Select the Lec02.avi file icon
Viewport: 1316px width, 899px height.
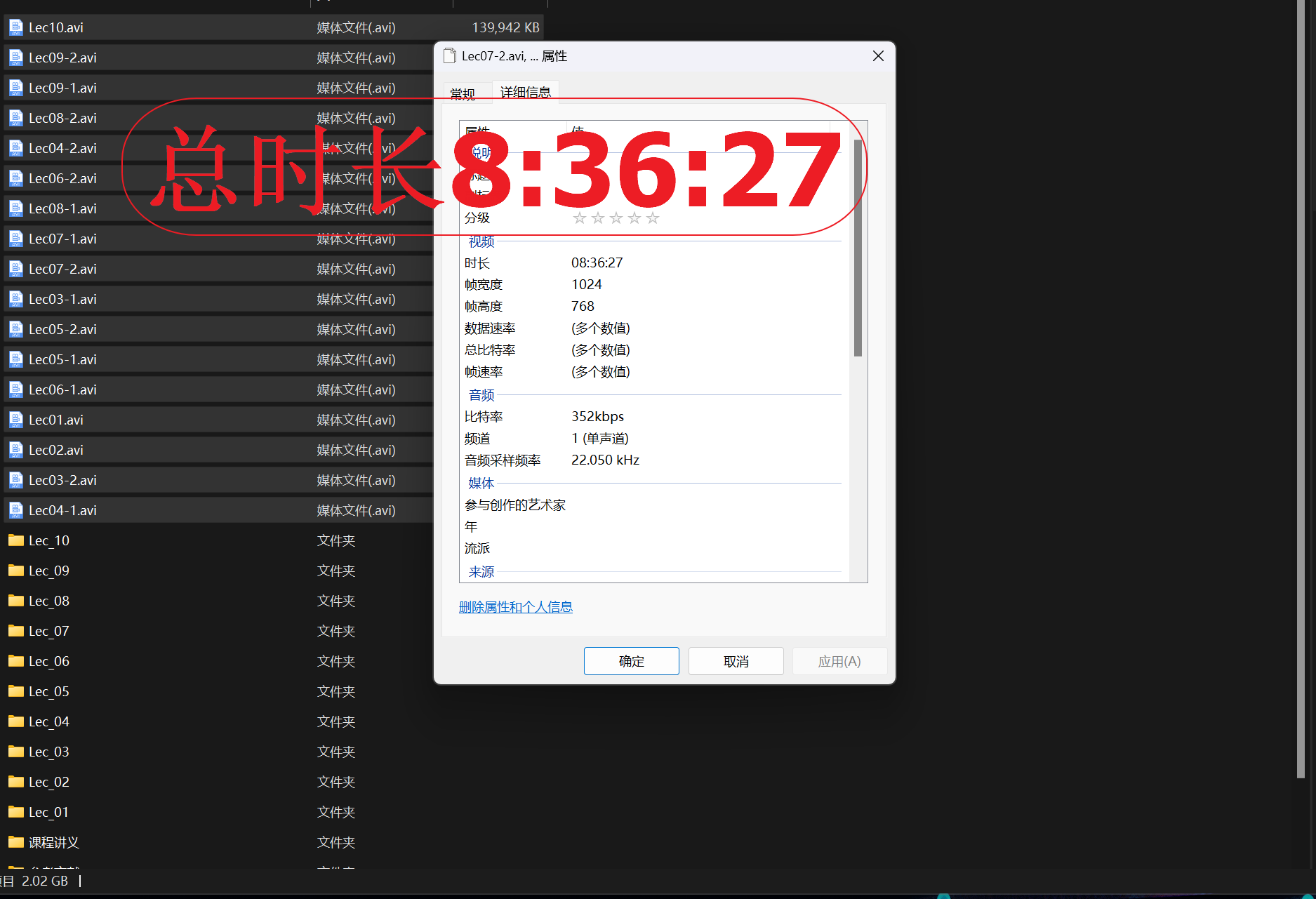click(15, 450)
